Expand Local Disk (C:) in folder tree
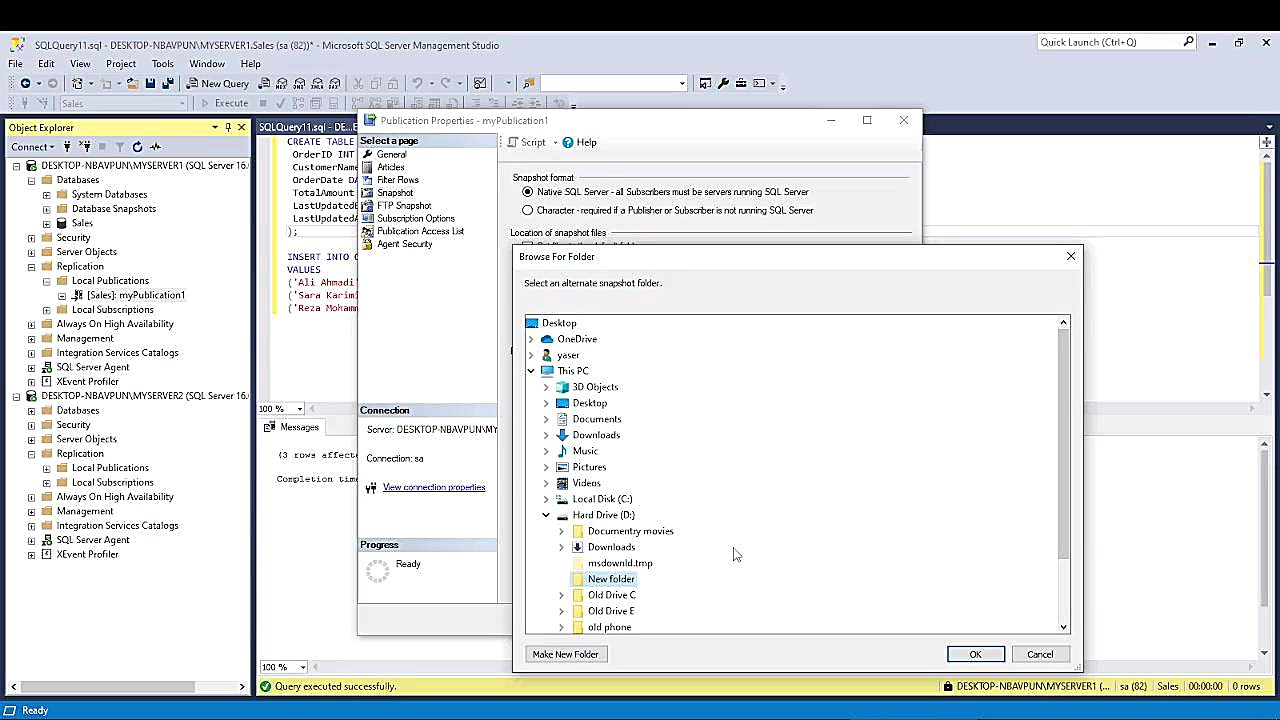1280x720 pixels. click(x=546, y=499)
